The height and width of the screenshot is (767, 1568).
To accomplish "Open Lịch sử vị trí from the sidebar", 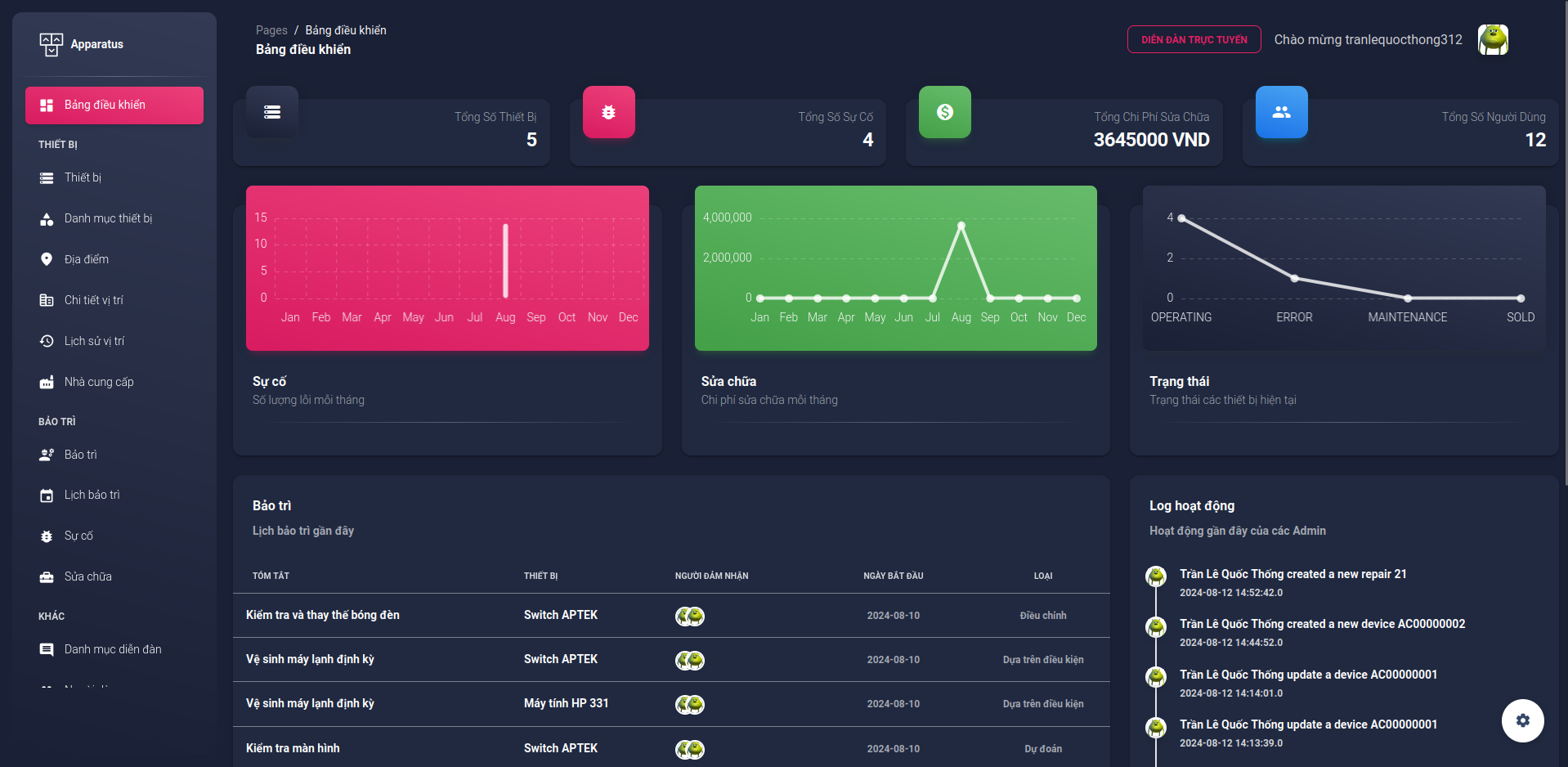I will pos(94,341).
